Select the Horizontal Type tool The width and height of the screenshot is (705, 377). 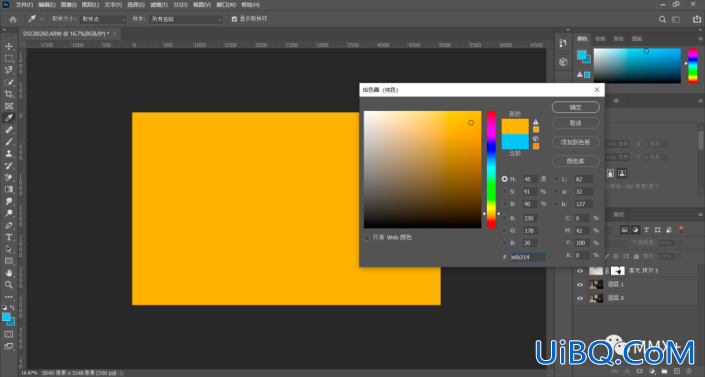(x=9, y=237)
